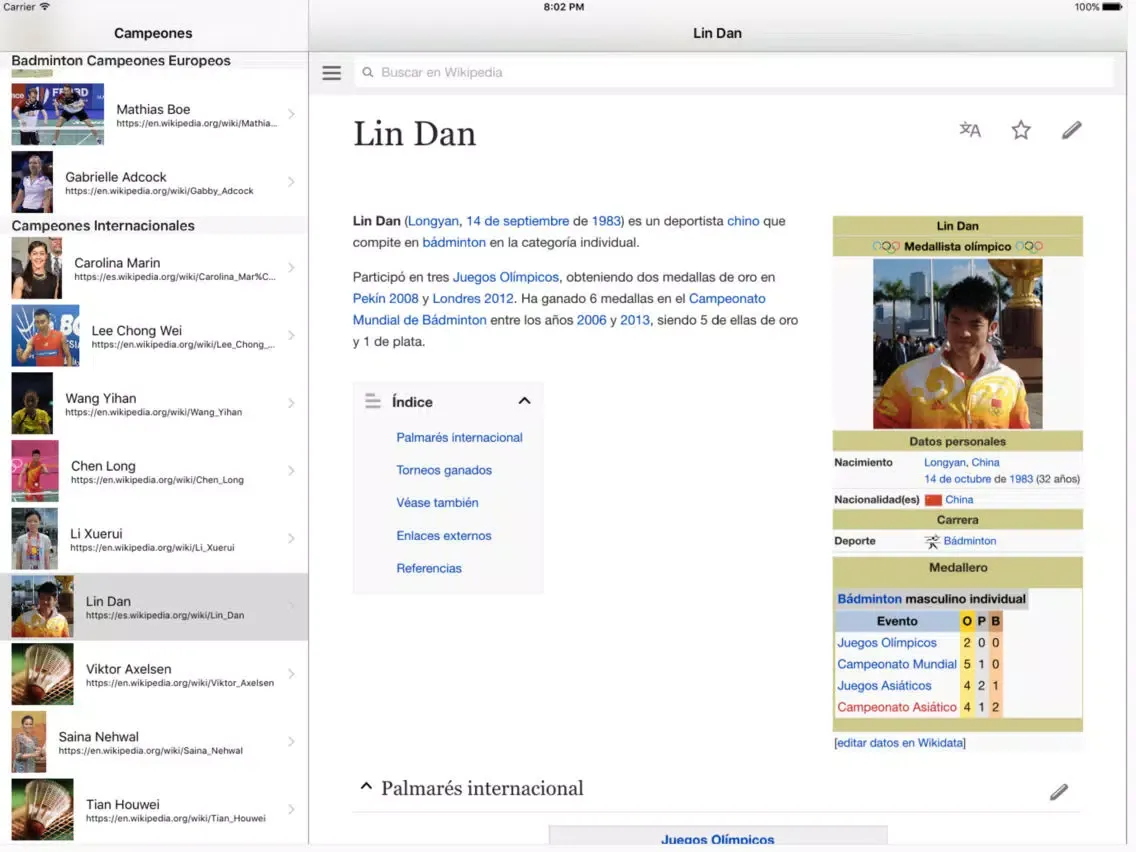1136x852 pixels.
Task: Follow the Longyan link in the intro
Action: click(433, 221)
